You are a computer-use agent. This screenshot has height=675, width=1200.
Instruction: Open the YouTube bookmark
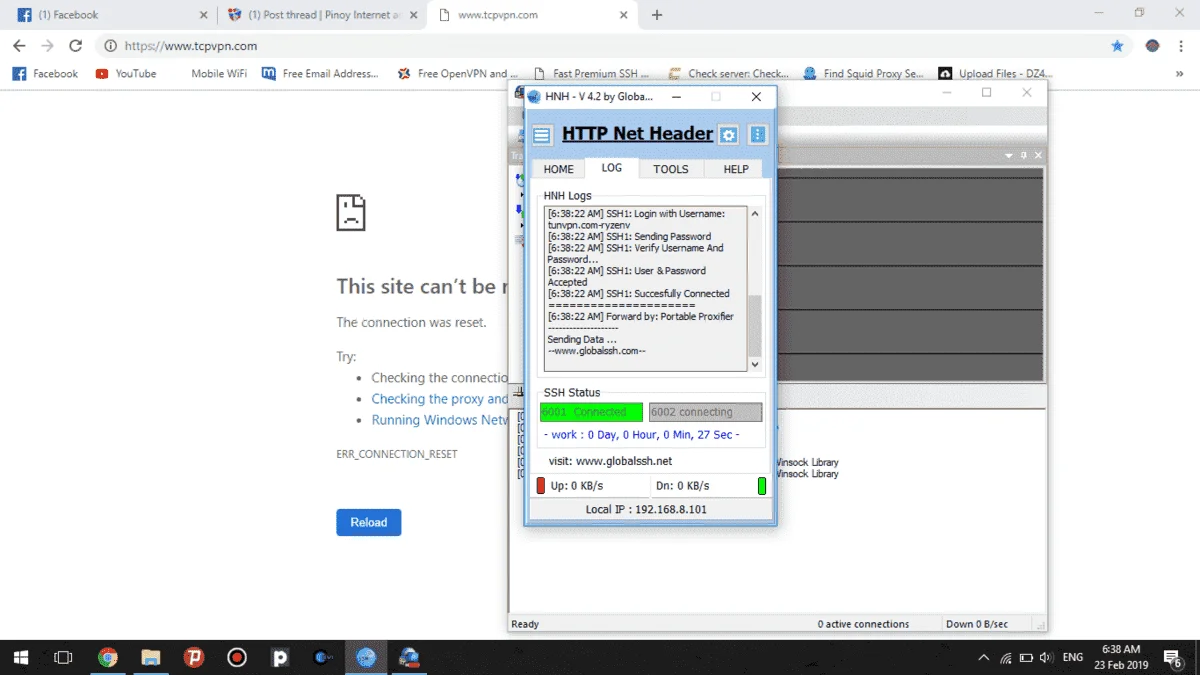126,73
